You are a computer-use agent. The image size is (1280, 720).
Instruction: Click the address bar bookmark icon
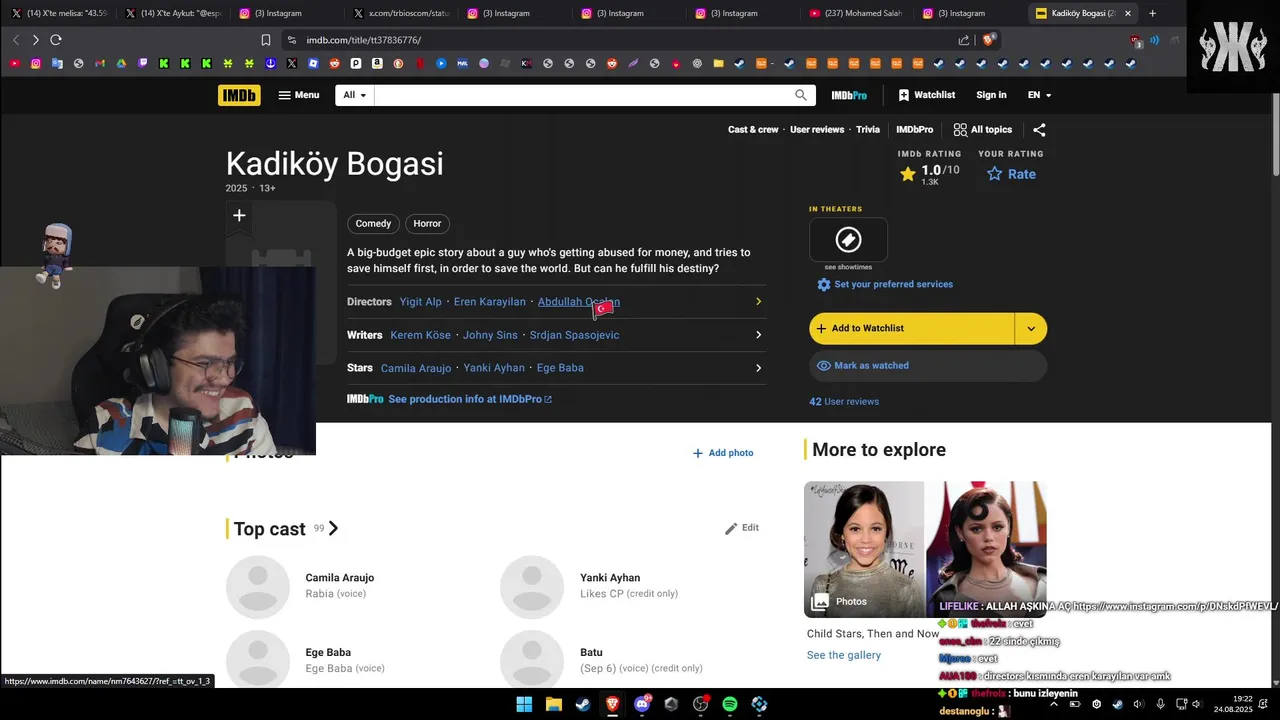pyautogui.click(x=266, y=40)
